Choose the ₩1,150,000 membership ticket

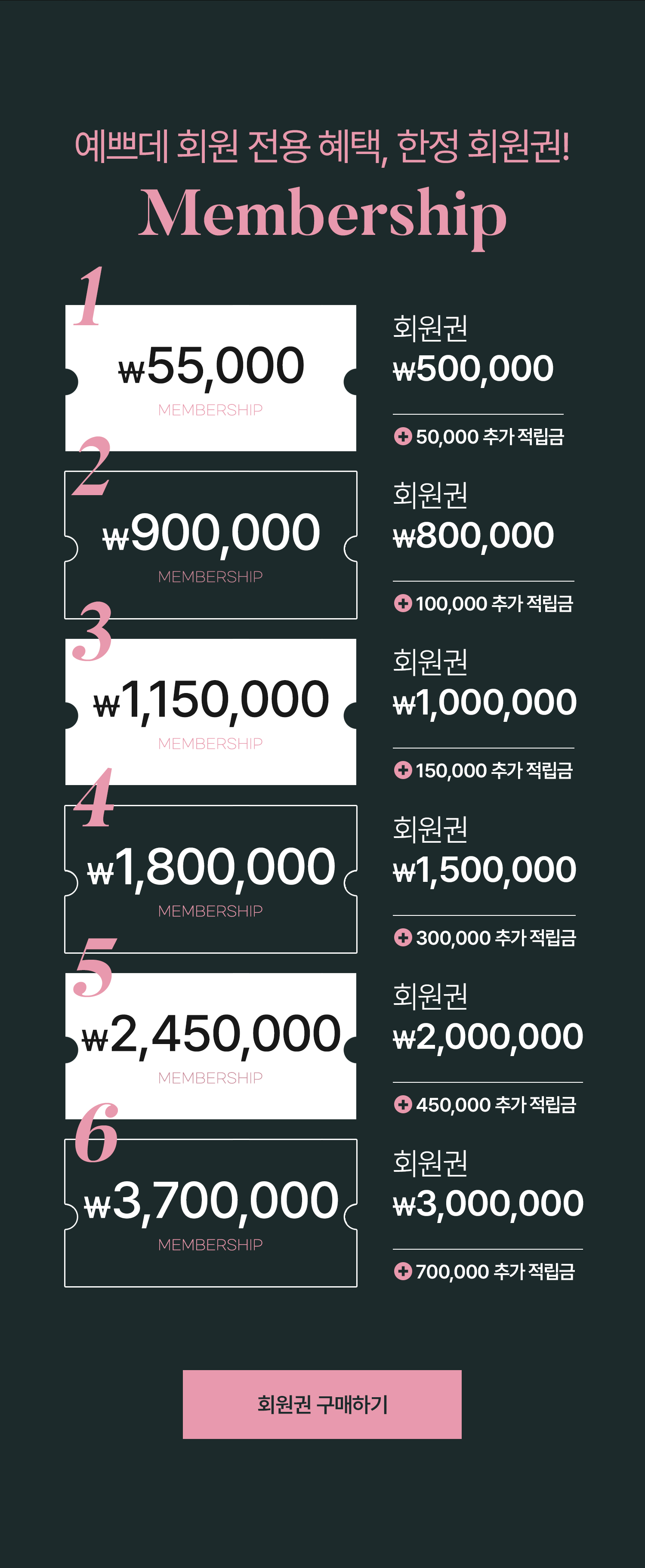click(211, 712)
